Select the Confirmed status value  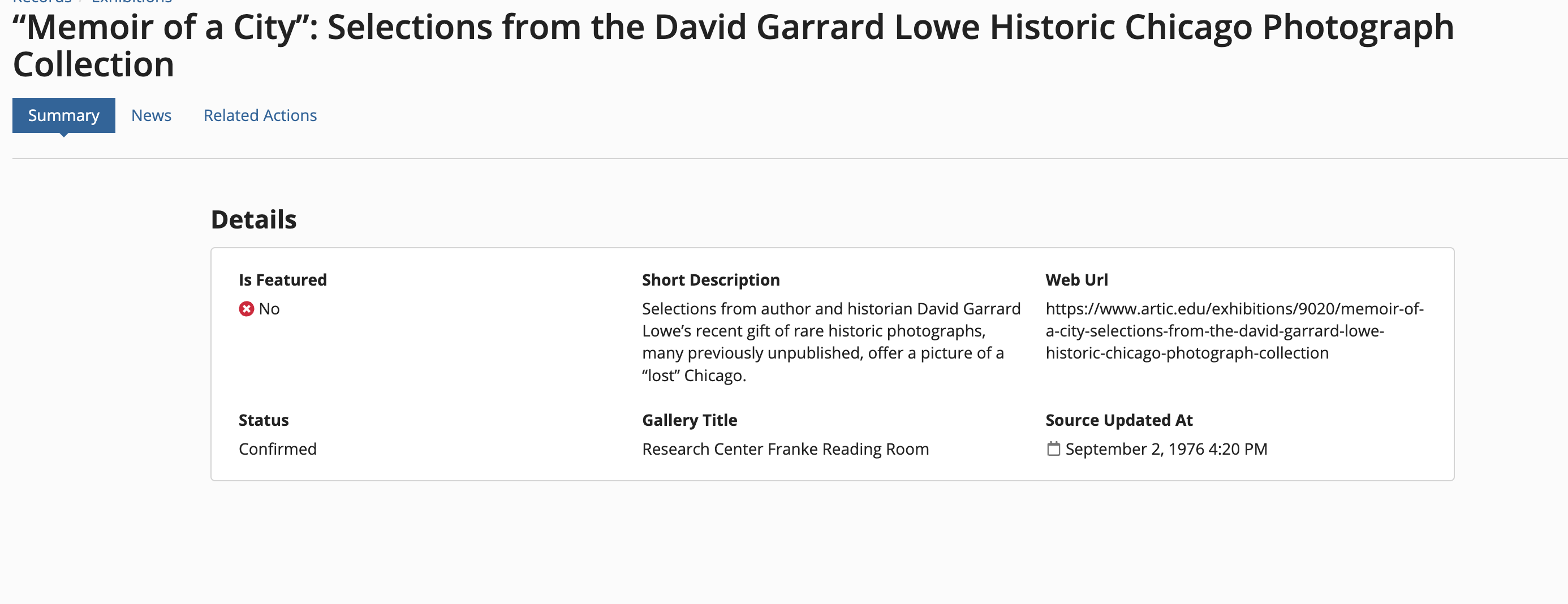pos(278,450)
